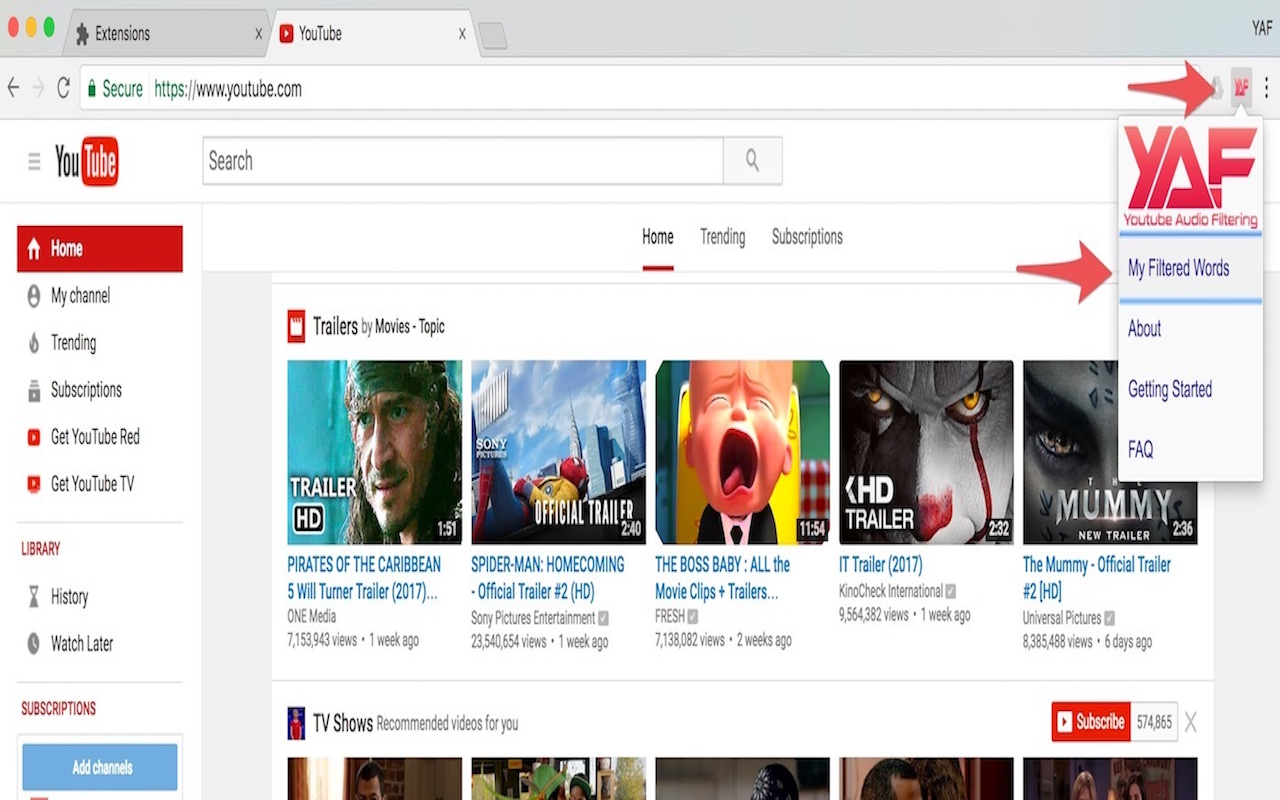The height and width of the screenshot is (800, 1280).
Task: Open YouTube hamburger guide menu
Action: click(x=34, y=161)
